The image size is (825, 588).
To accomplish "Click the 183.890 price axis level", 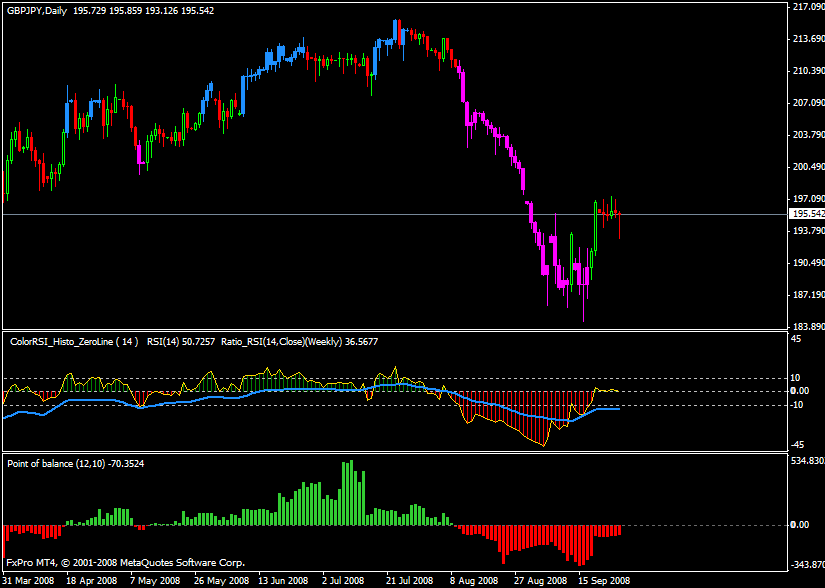I will coord(806,327).
